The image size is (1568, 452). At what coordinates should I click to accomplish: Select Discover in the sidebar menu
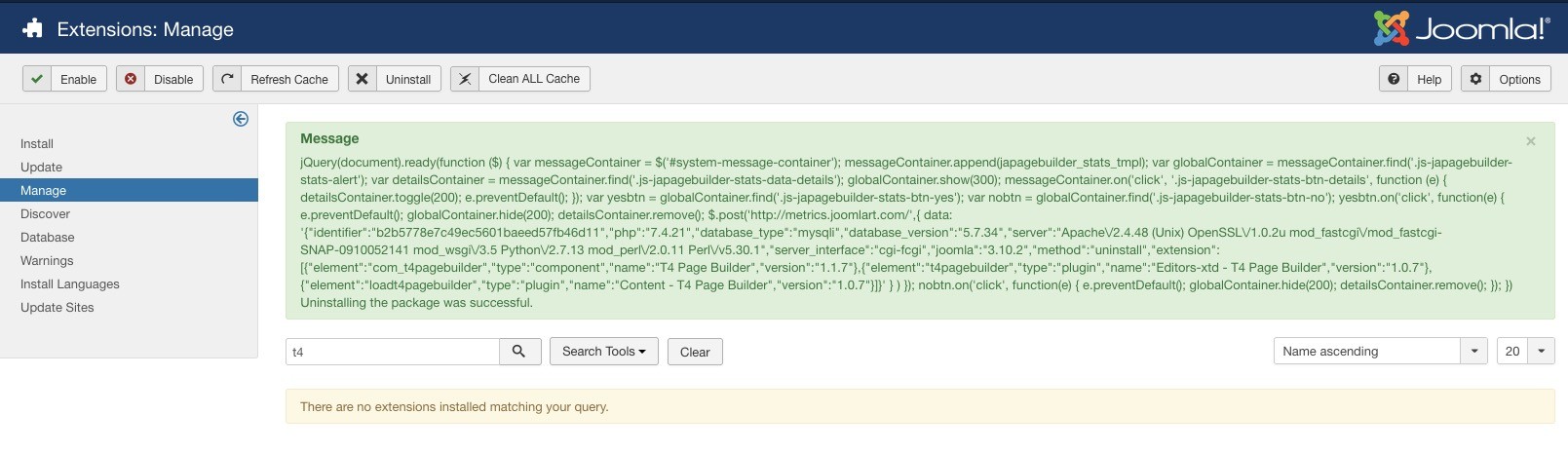[x=46, y=213]
